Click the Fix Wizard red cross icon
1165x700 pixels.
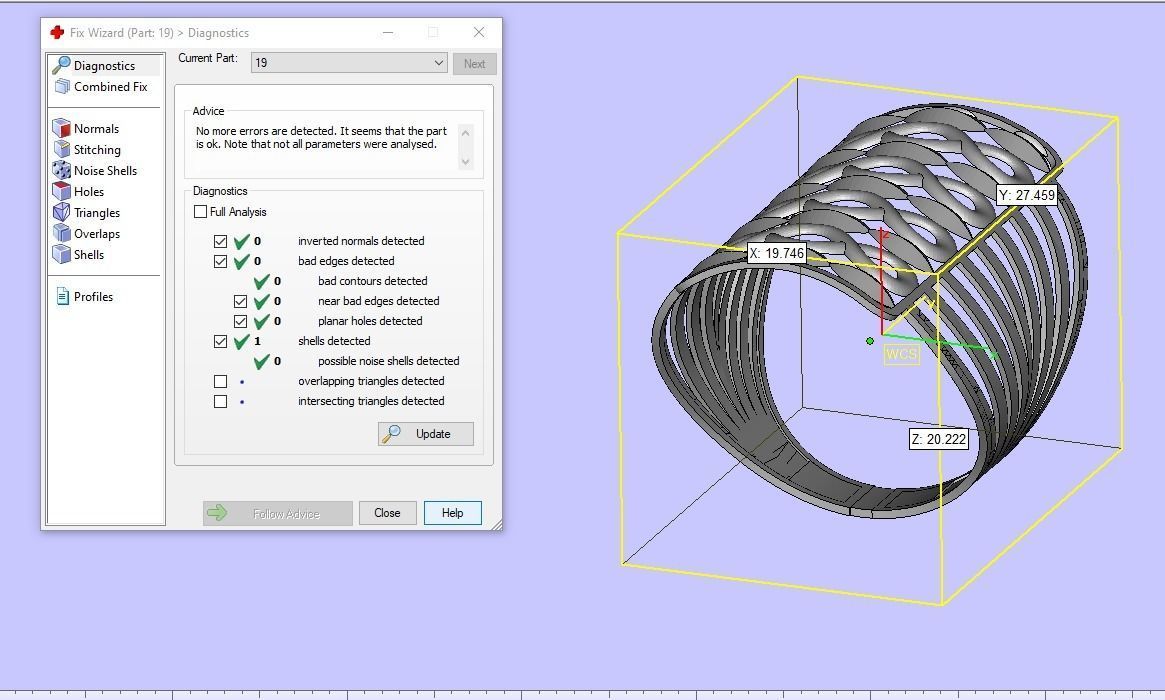(56, 33)
